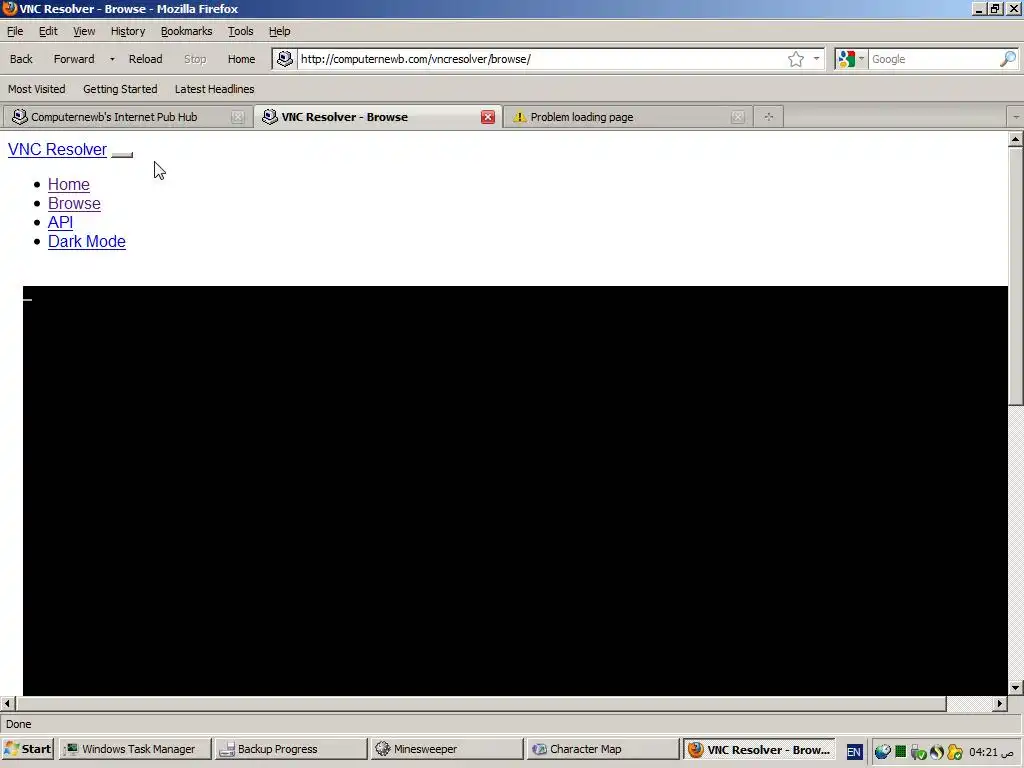This screenshot has height=768, width=1024.
Task: Open the Tools menu
Action: tap(240, 31)
